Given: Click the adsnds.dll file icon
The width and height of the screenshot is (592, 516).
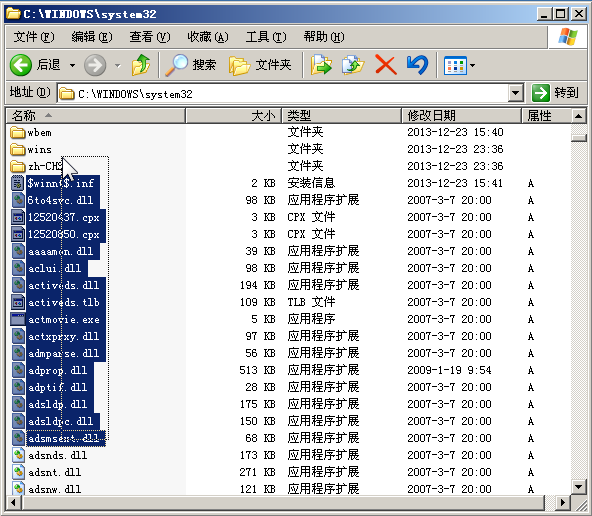Looking at the screenshot, I should [18, 455].
